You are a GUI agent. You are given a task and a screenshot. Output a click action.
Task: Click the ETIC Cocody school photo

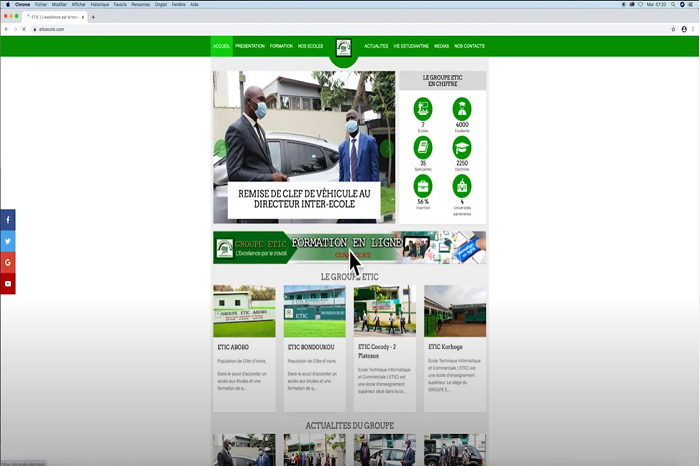point(385,311)
